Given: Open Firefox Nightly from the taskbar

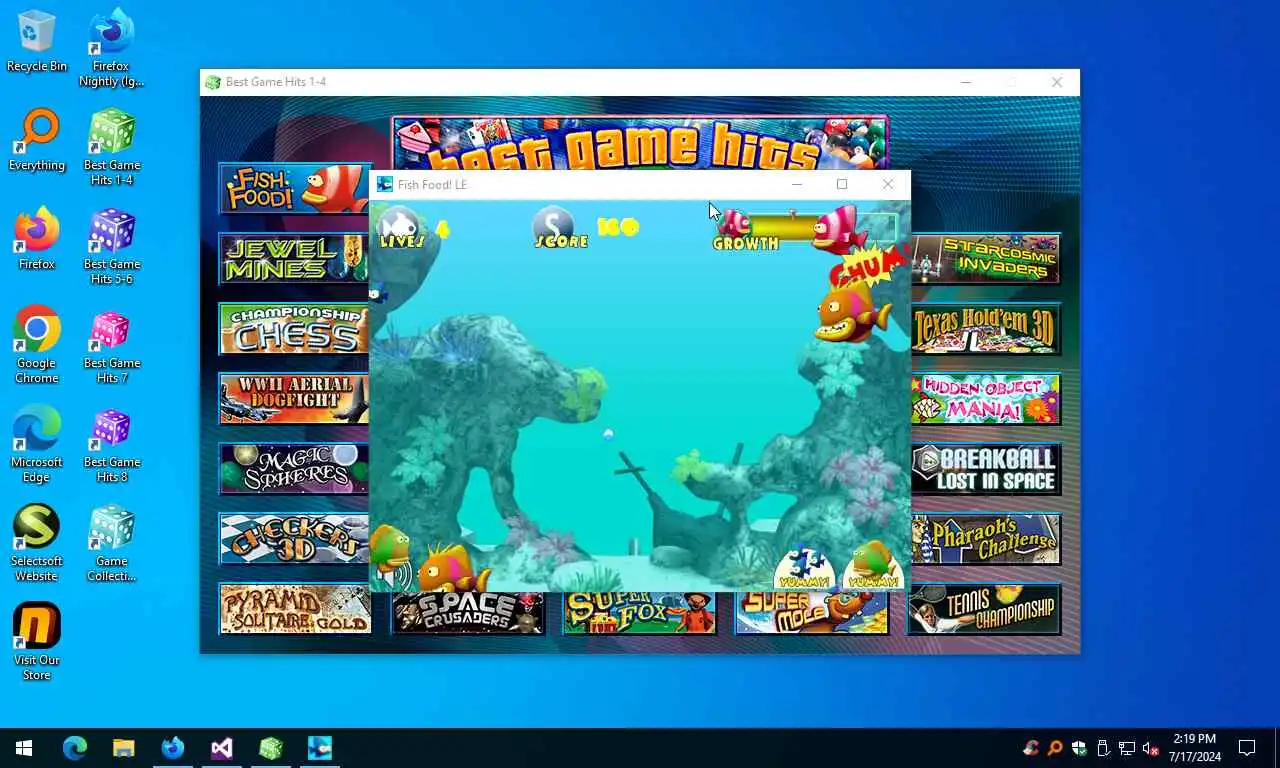Looking at the screenshot, I should click(173, 748).
